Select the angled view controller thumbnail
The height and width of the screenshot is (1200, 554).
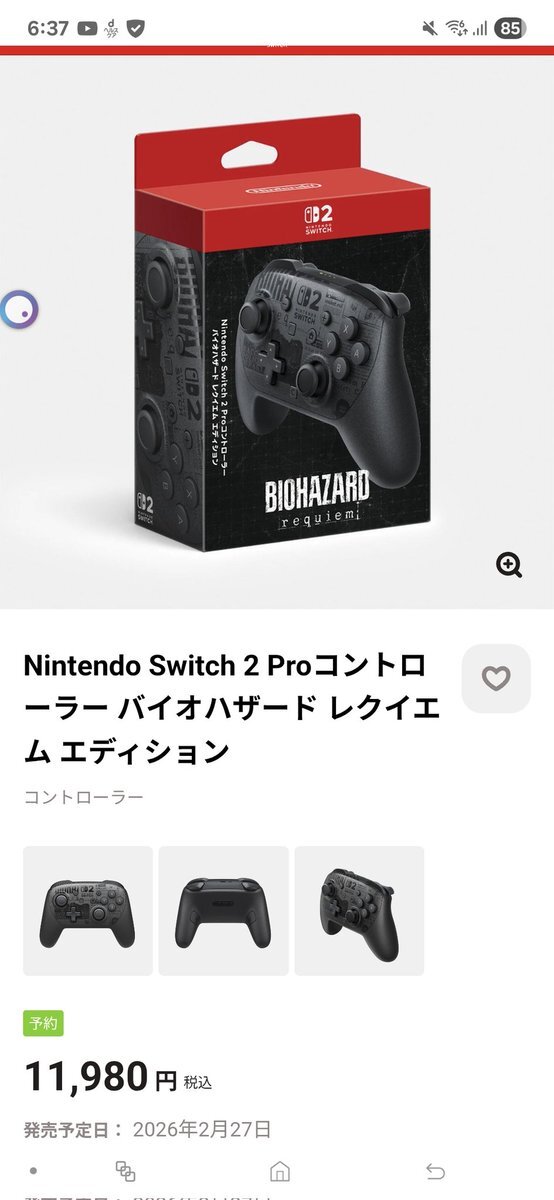click(x=359, y=911)
